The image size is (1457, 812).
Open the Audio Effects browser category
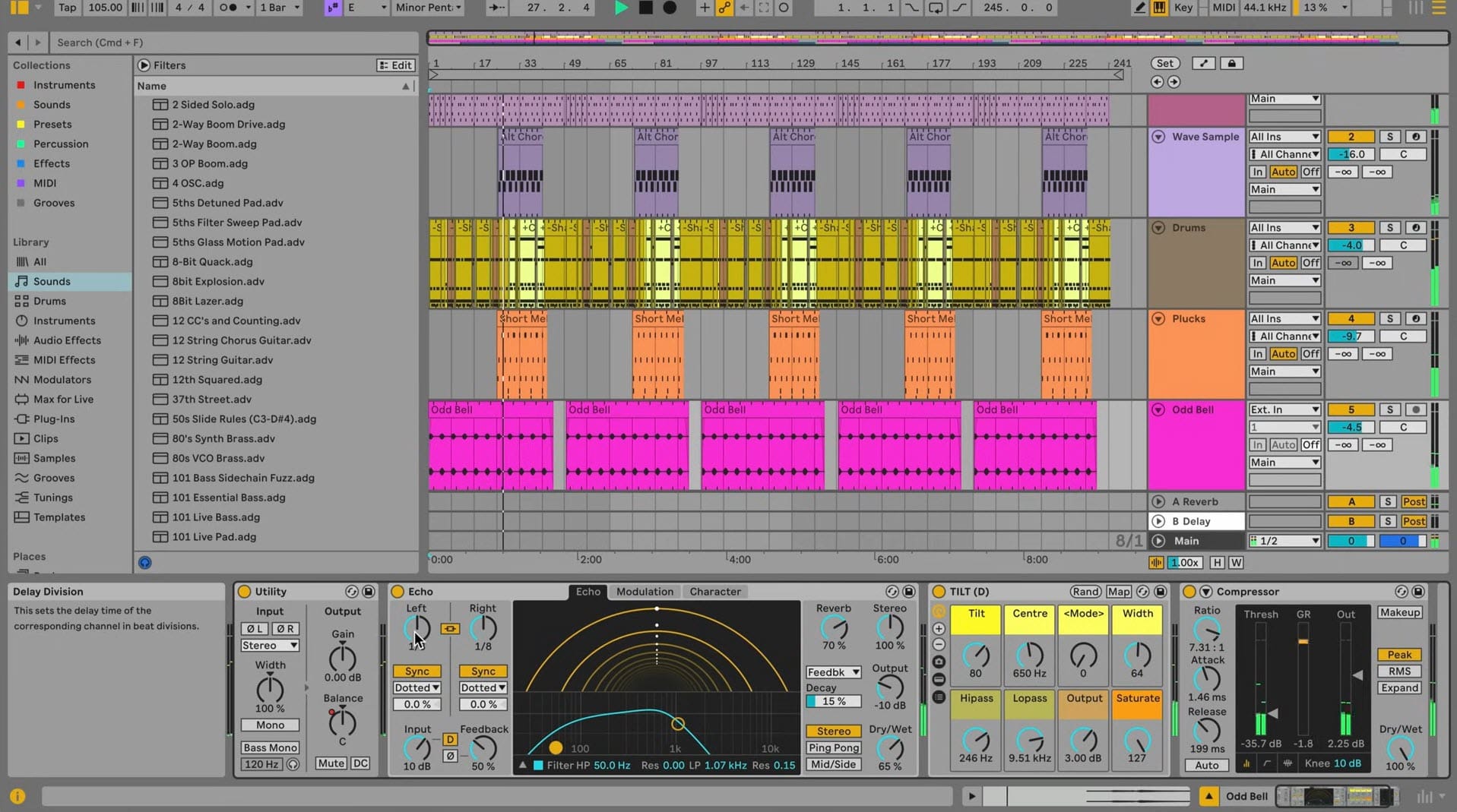pos(65,340)
